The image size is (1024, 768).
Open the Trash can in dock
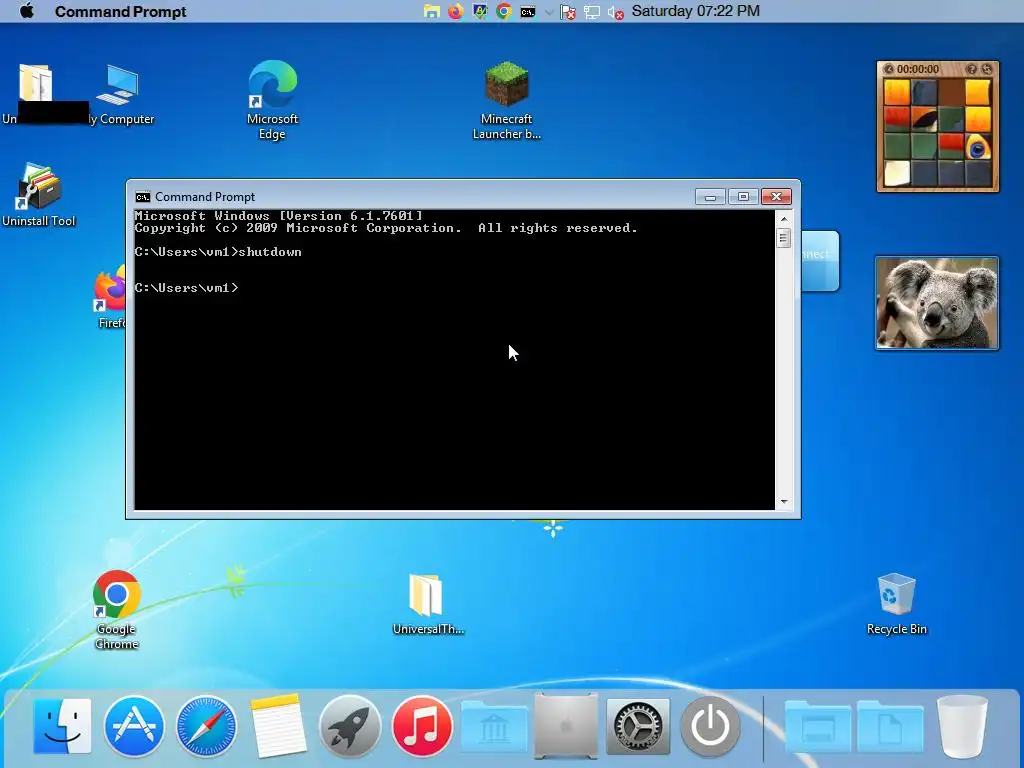tap(962, 726)
